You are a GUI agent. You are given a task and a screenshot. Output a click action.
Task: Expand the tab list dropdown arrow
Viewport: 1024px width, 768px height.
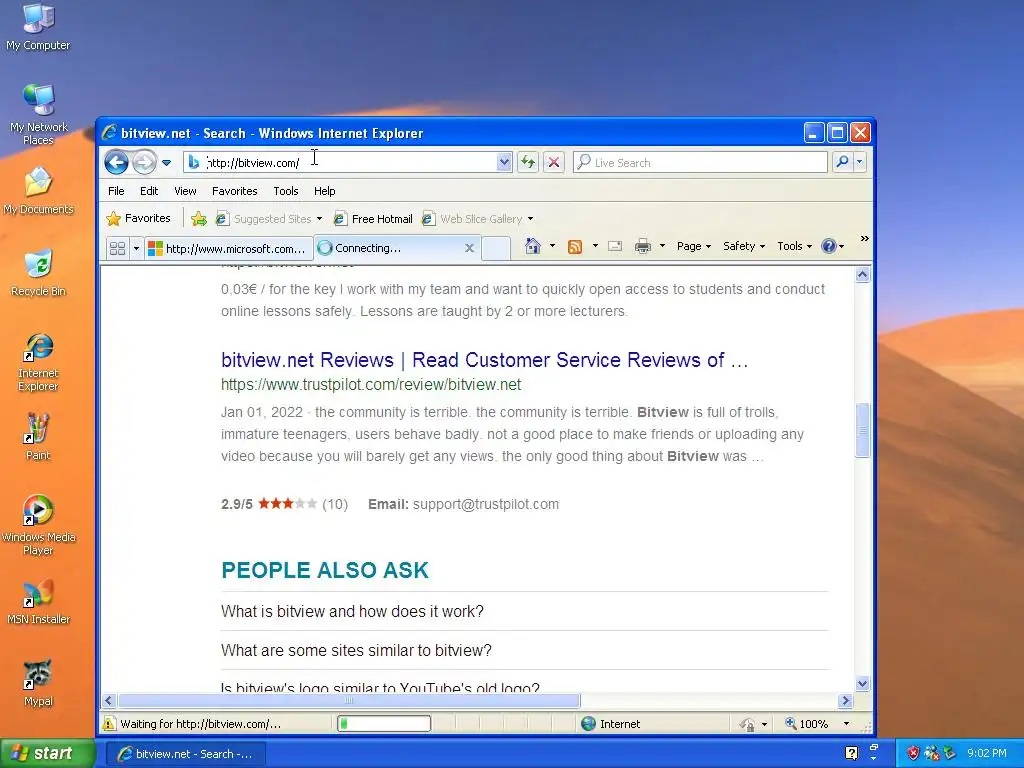pyautogui.click(x=136, y=248)
